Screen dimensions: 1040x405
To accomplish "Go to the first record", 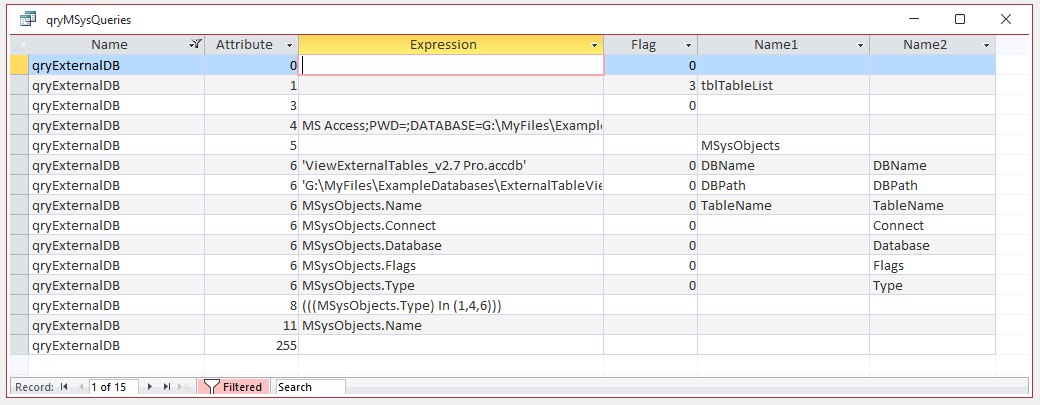I will point(64,386).
